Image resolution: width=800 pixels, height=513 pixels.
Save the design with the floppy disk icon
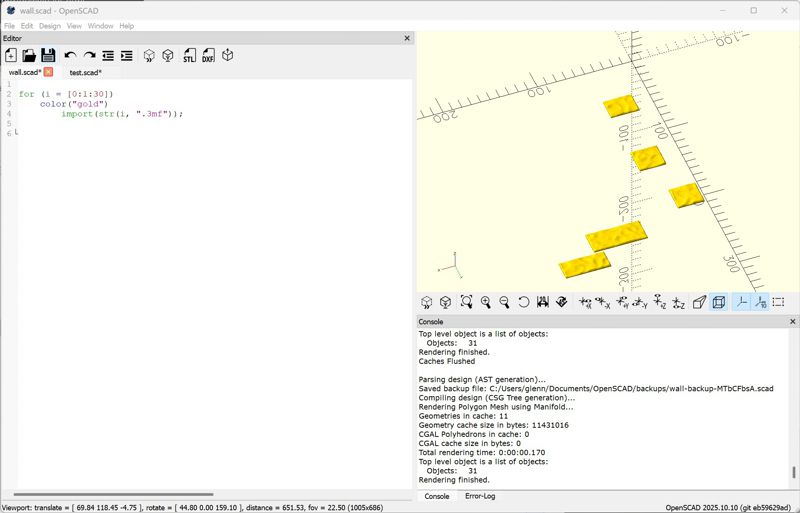(x=47, y=56)
